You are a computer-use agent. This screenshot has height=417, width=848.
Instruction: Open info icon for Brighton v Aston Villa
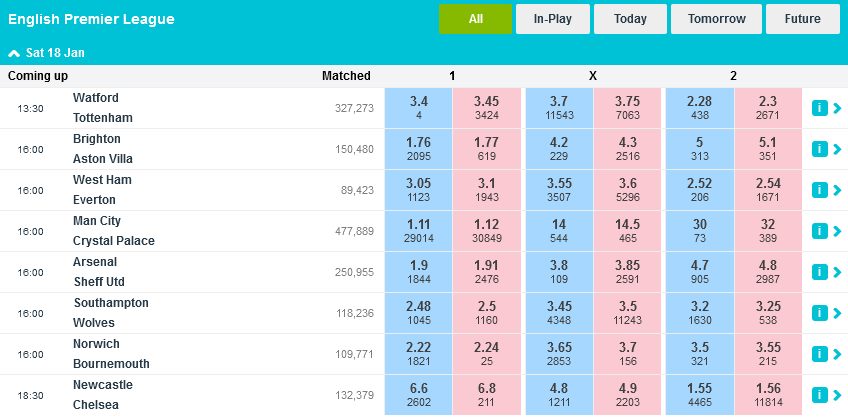pos(819,149)
